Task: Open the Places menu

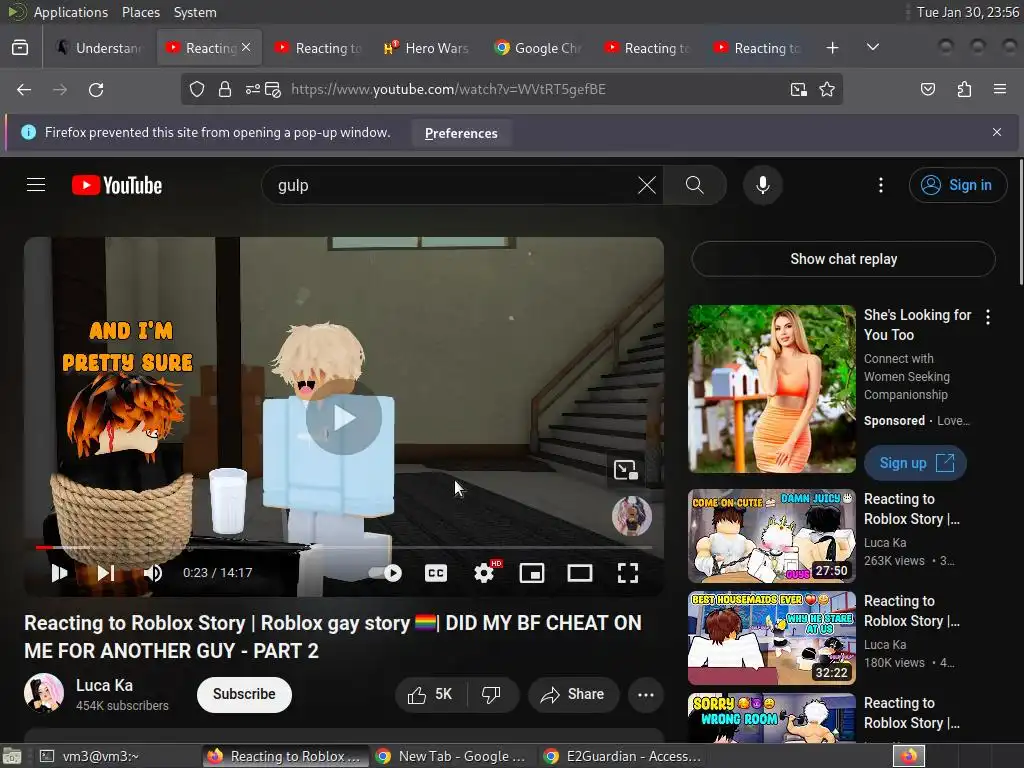Action: coord(140,12)
